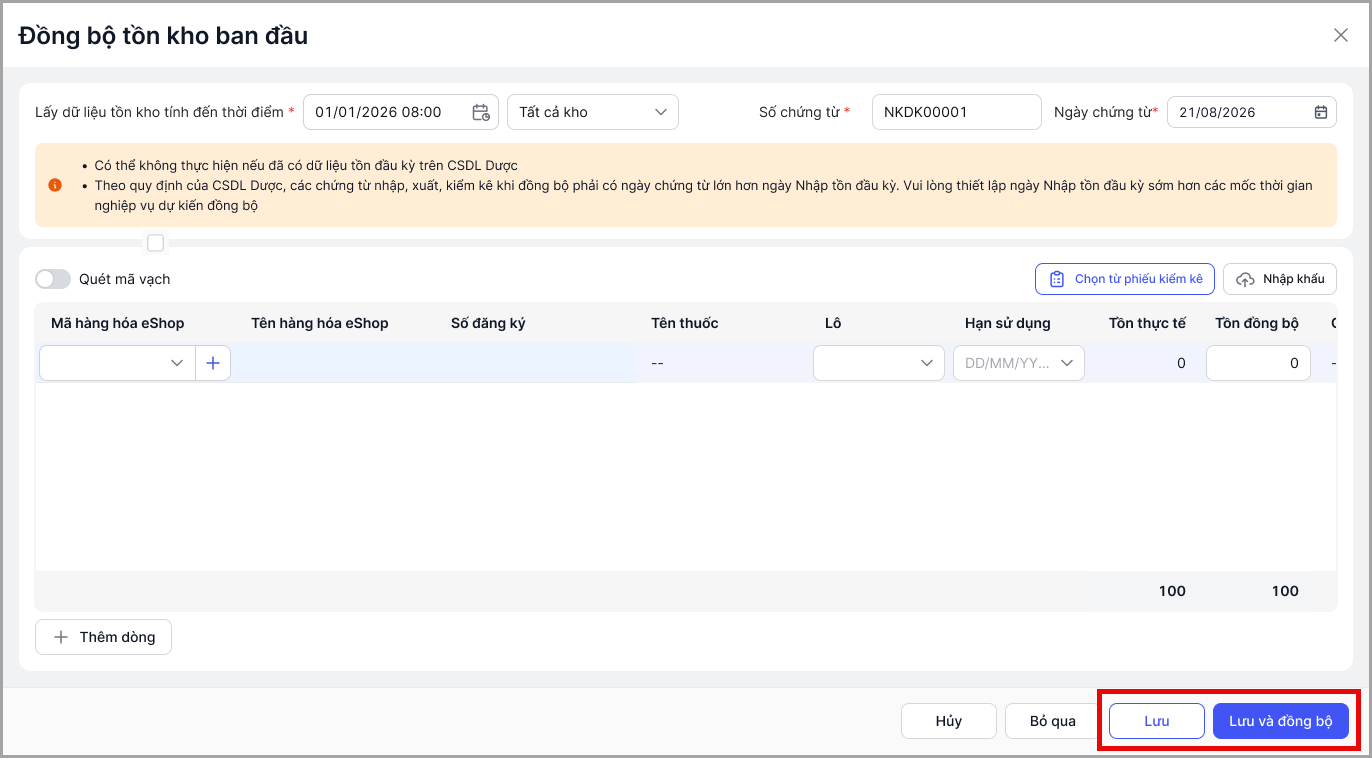Open date-time picker calendar icon
Image resolution: width=1372 pixels, height=758 pixels.
tap(481, 112)
